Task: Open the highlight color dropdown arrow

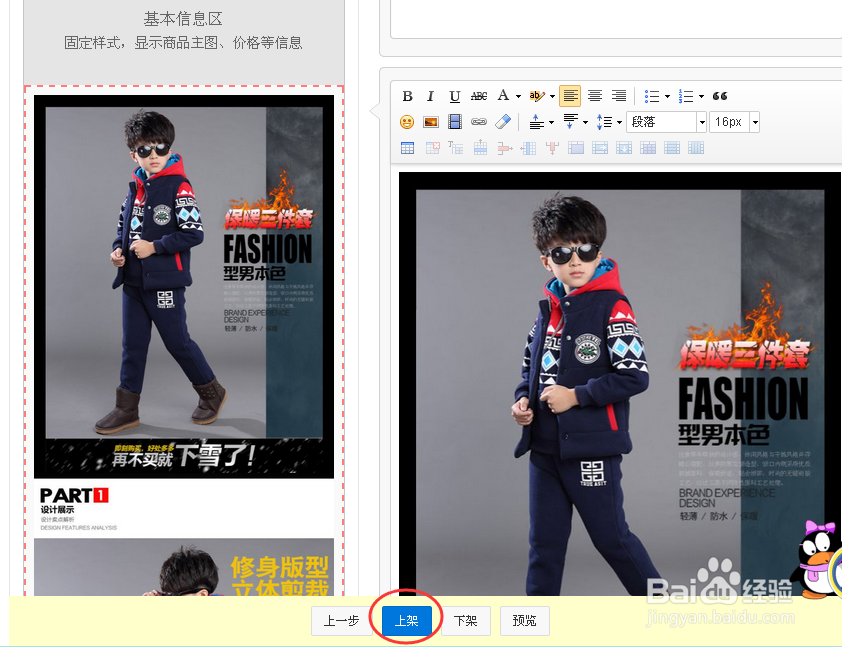Action: pyautogui.click(x=552, y=97)
